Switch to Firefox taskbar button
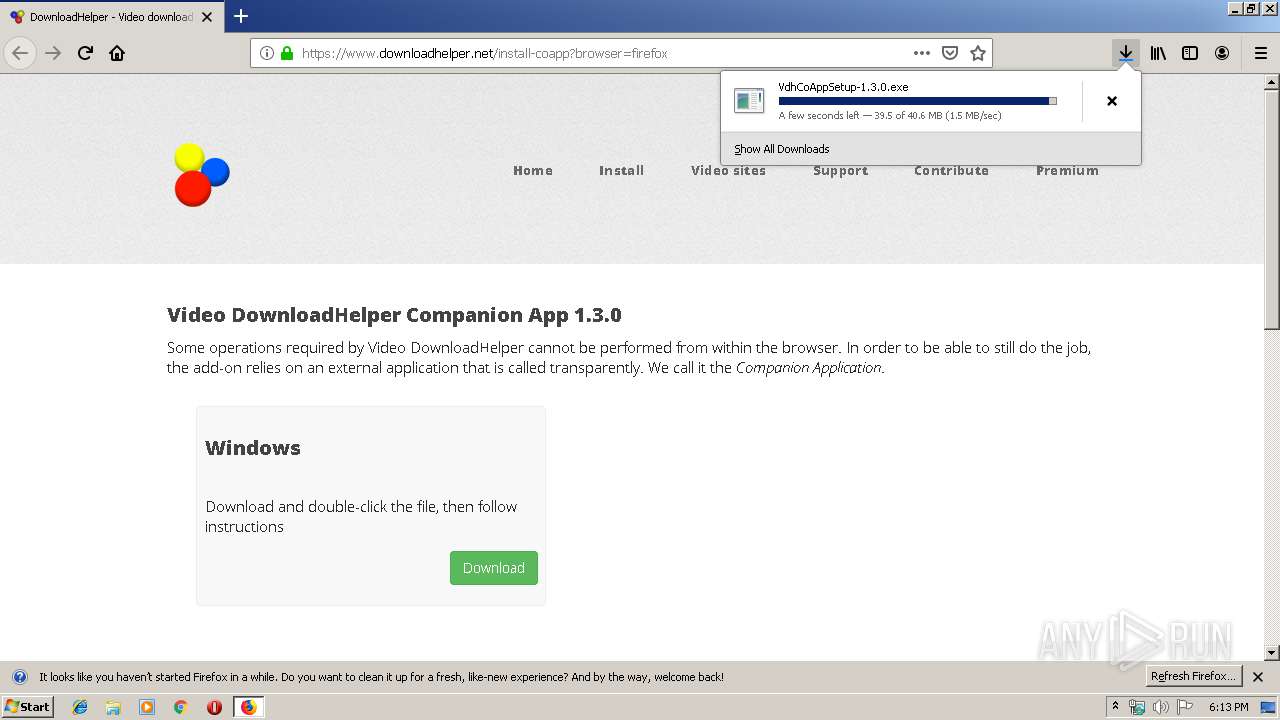This screenshot has height=720, width=1280. 248,707
